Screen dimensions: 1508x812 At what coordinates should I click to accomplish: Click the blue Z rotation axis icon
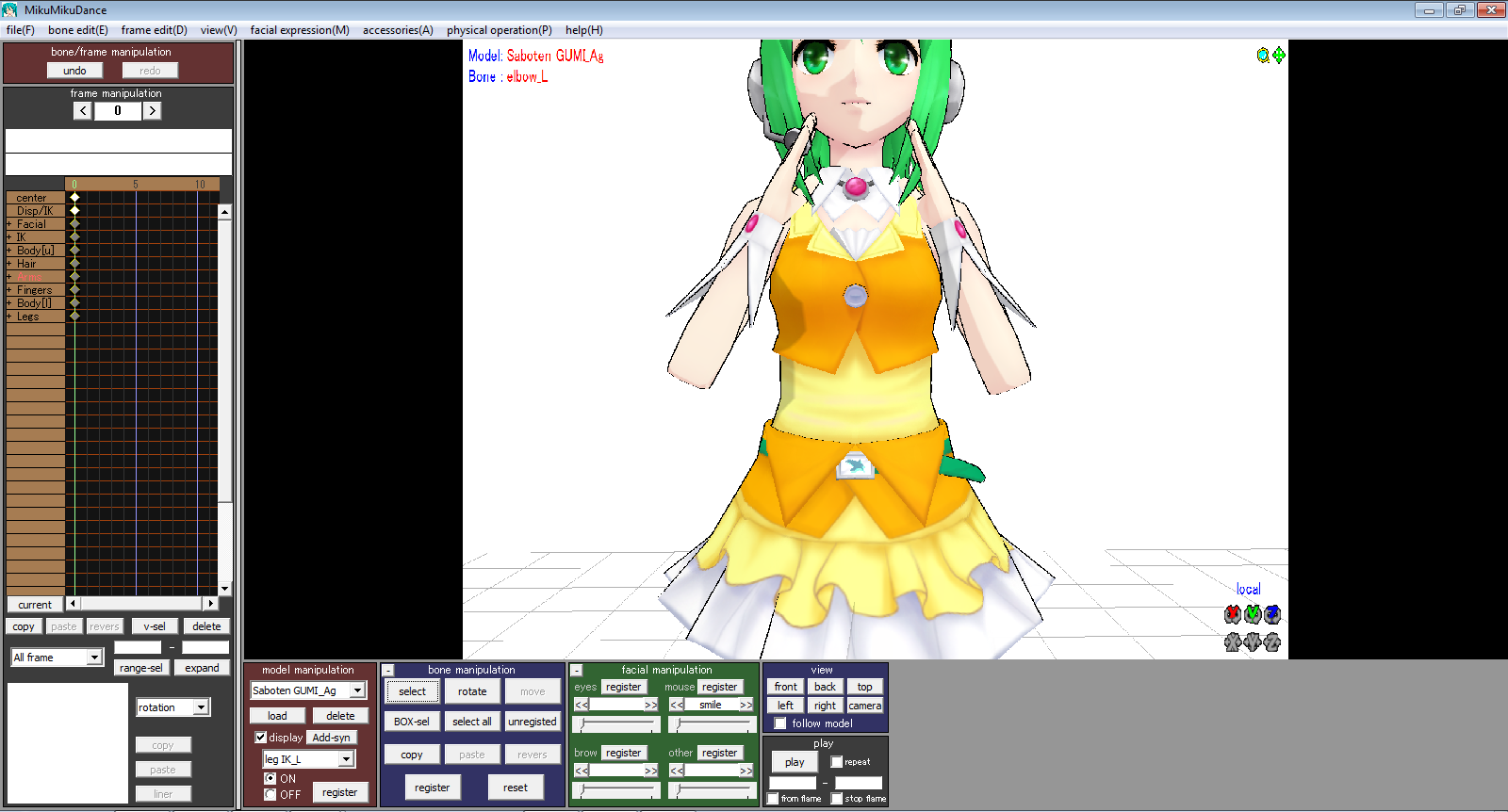pyautogui.click(x=1272, y=614)
